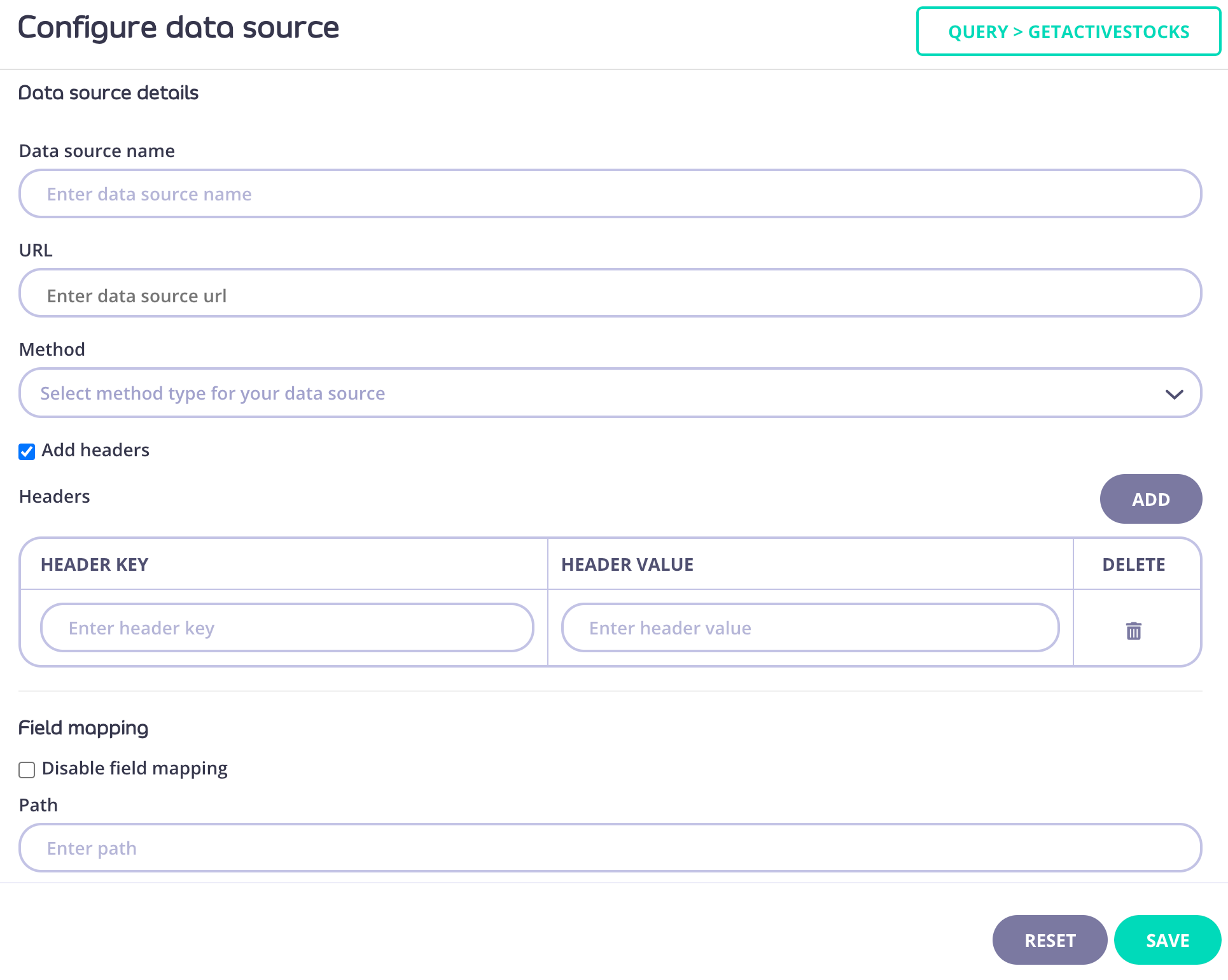Click the HEADER KEY column heading
1228x980 pixels.
coord(94,564)
